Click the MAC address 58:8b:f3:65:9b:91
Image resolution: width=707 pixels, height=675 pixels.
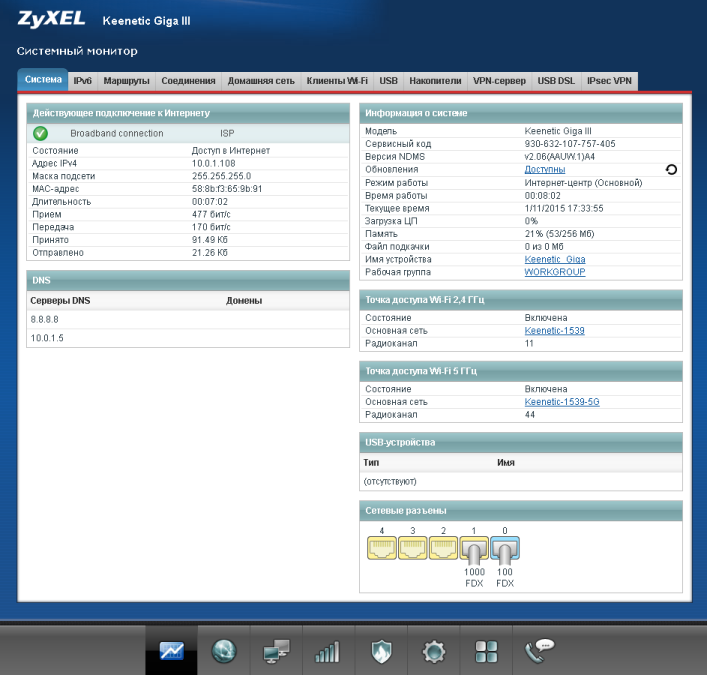(x=227, y=188)
